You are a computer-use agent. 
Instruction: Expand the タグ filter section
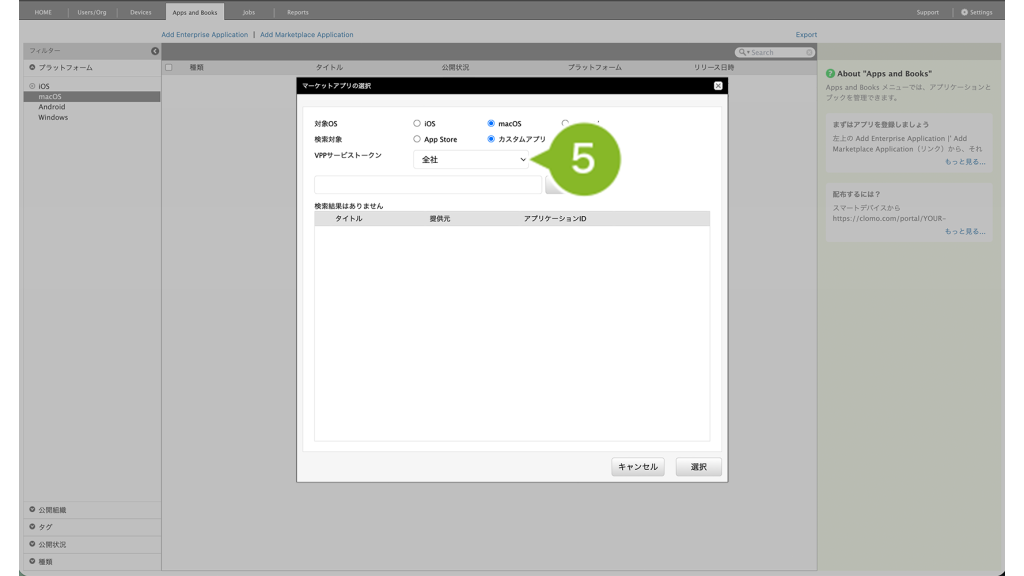(32, 526)
